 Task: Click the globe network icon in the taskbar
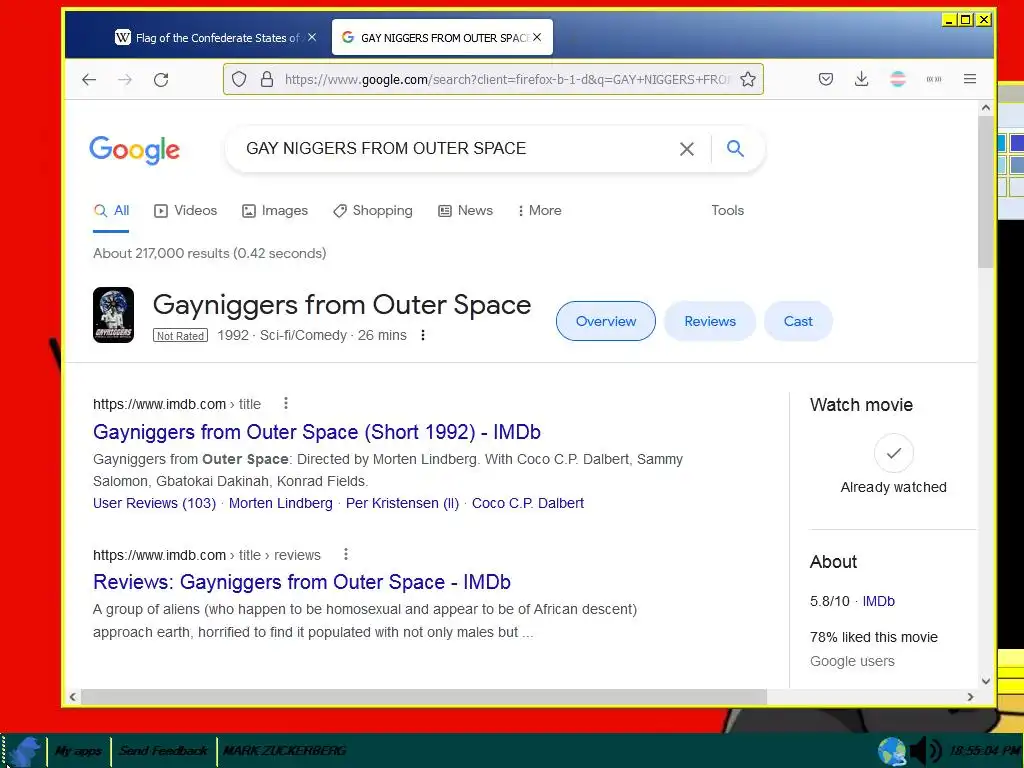892,751
